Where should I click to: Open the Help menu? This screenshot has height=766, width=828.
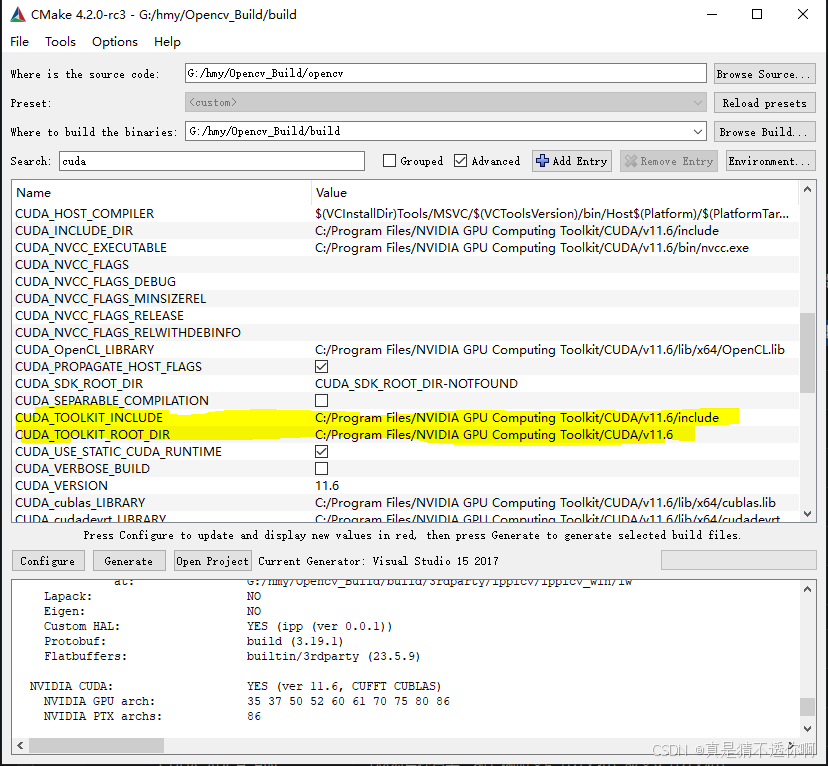pos(167,42)
